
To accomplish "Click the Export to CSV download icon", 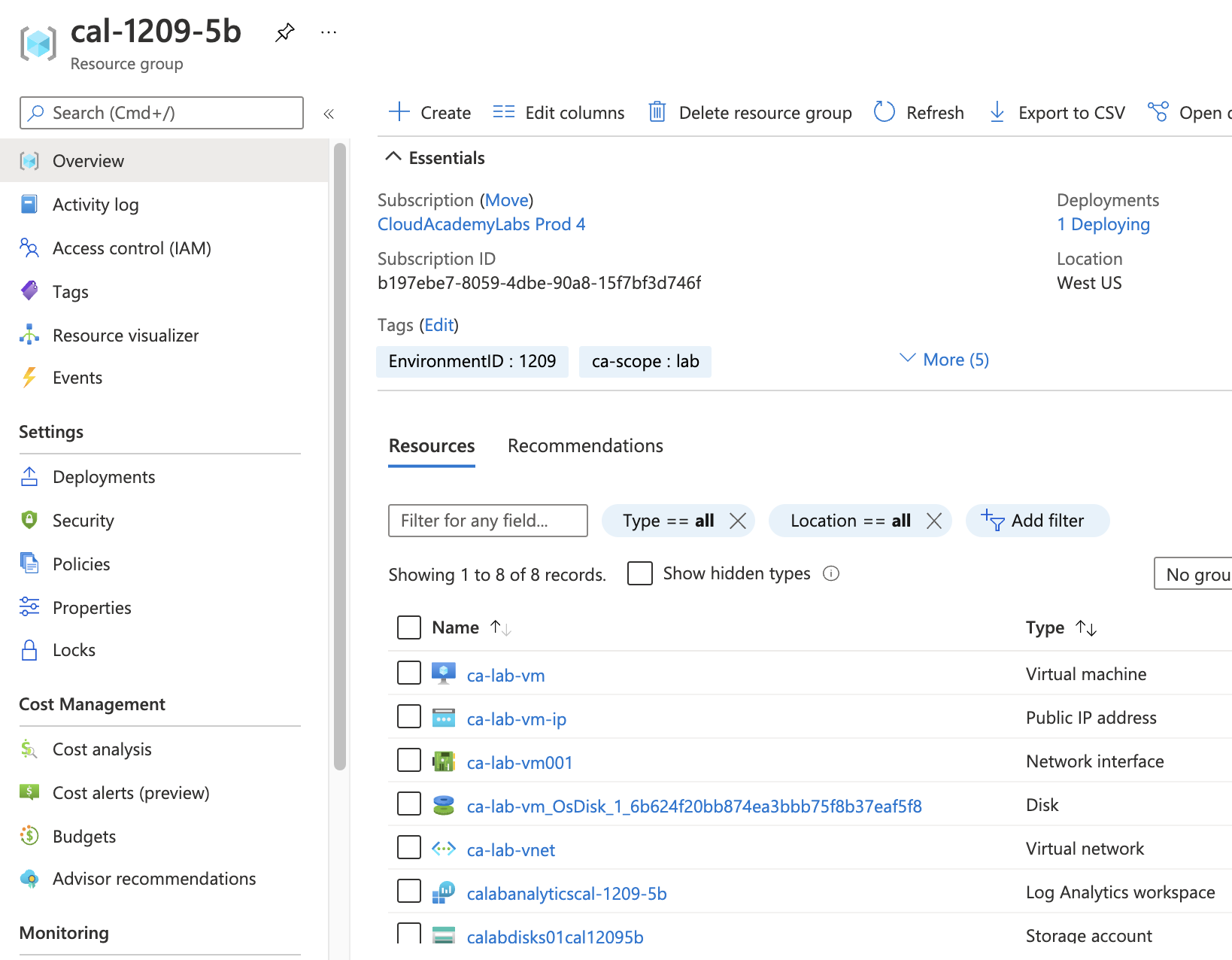I will 997,112.
